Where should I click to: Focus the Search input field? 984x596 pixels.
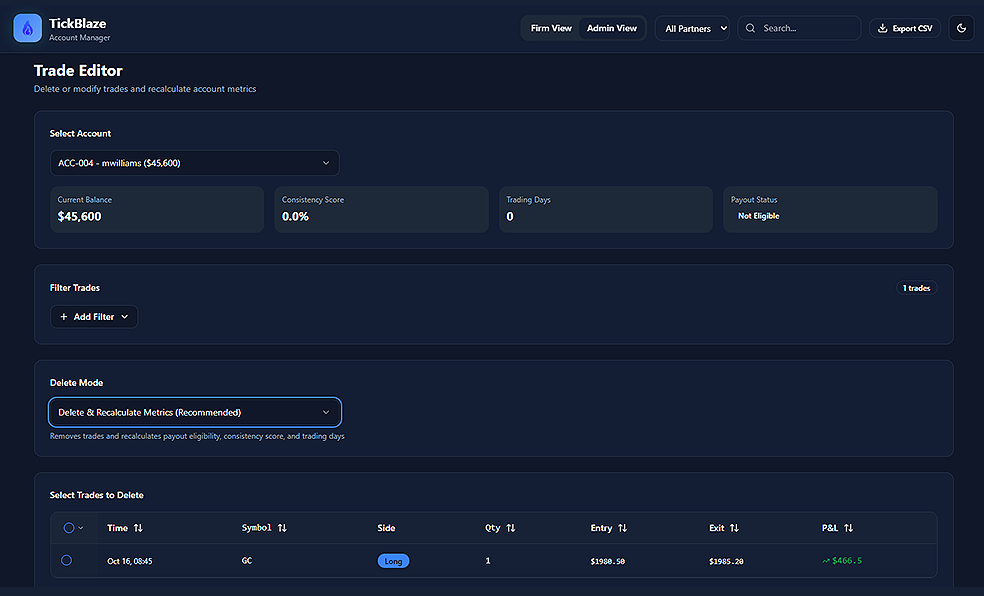[x=807, y=28]
